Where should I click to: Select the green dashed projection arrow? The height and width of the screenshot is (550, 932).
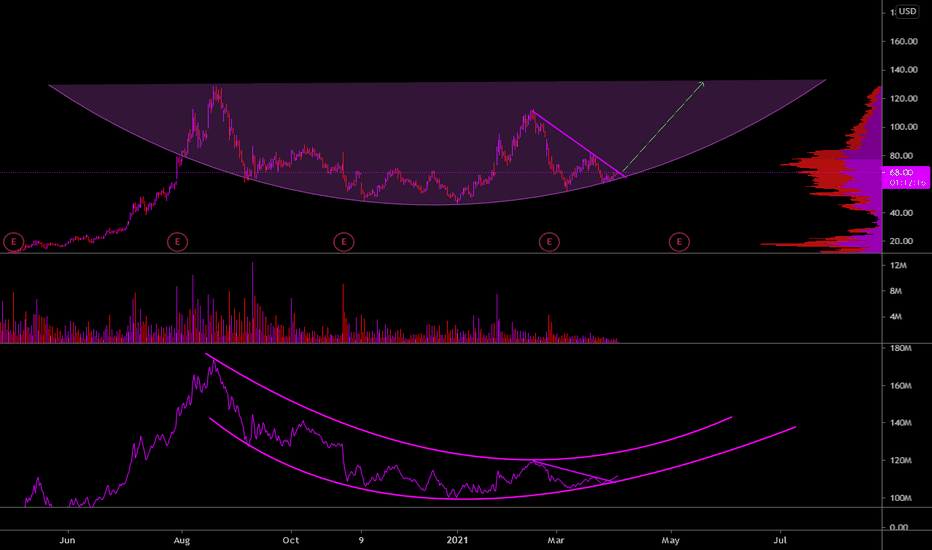(664, 126)
